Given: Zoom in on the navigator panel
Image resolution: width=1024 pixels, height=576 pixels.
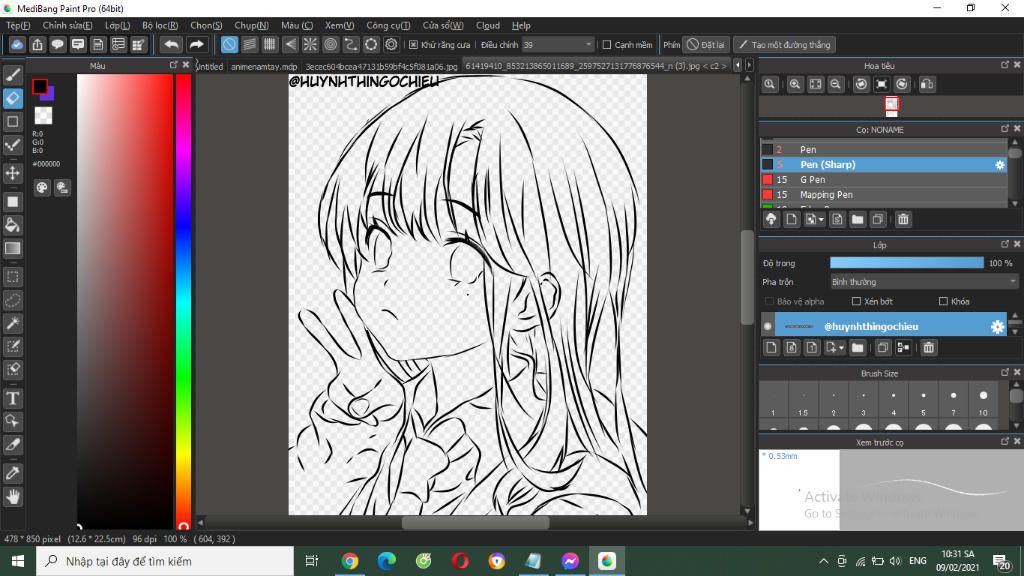Looking at the screenshot, I should pyautogui.click(x=795, y=84).
